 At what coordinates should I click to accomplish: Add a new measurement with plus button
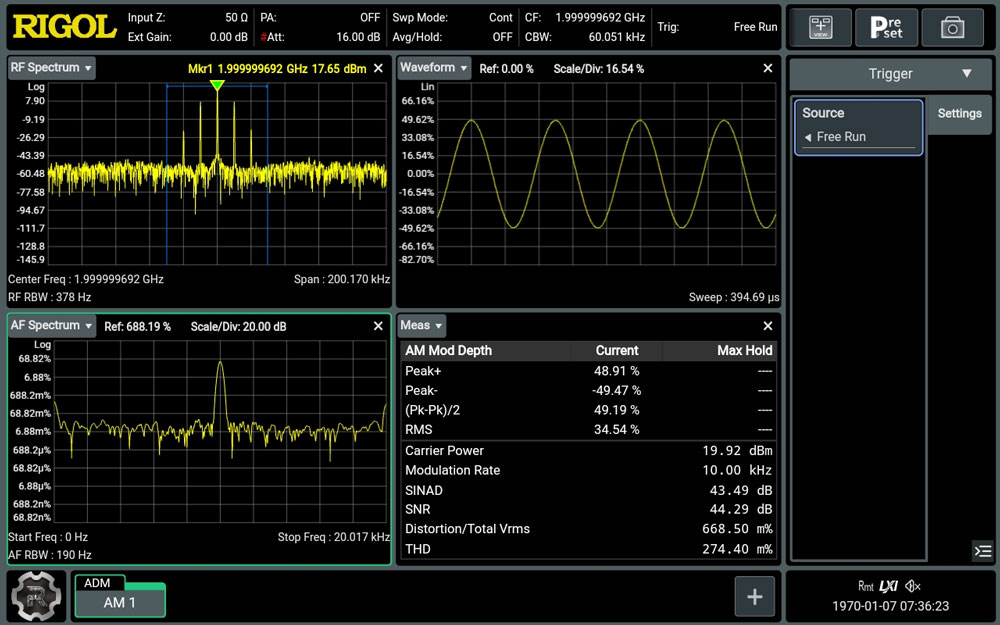pos(754,597)
